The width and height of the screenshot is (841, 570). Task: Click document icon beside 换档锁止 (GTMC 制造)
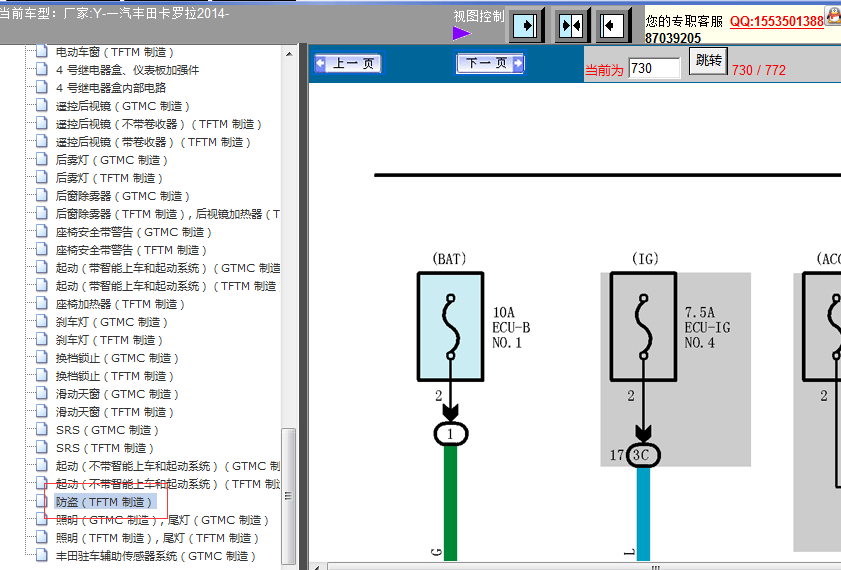point(42,357)
